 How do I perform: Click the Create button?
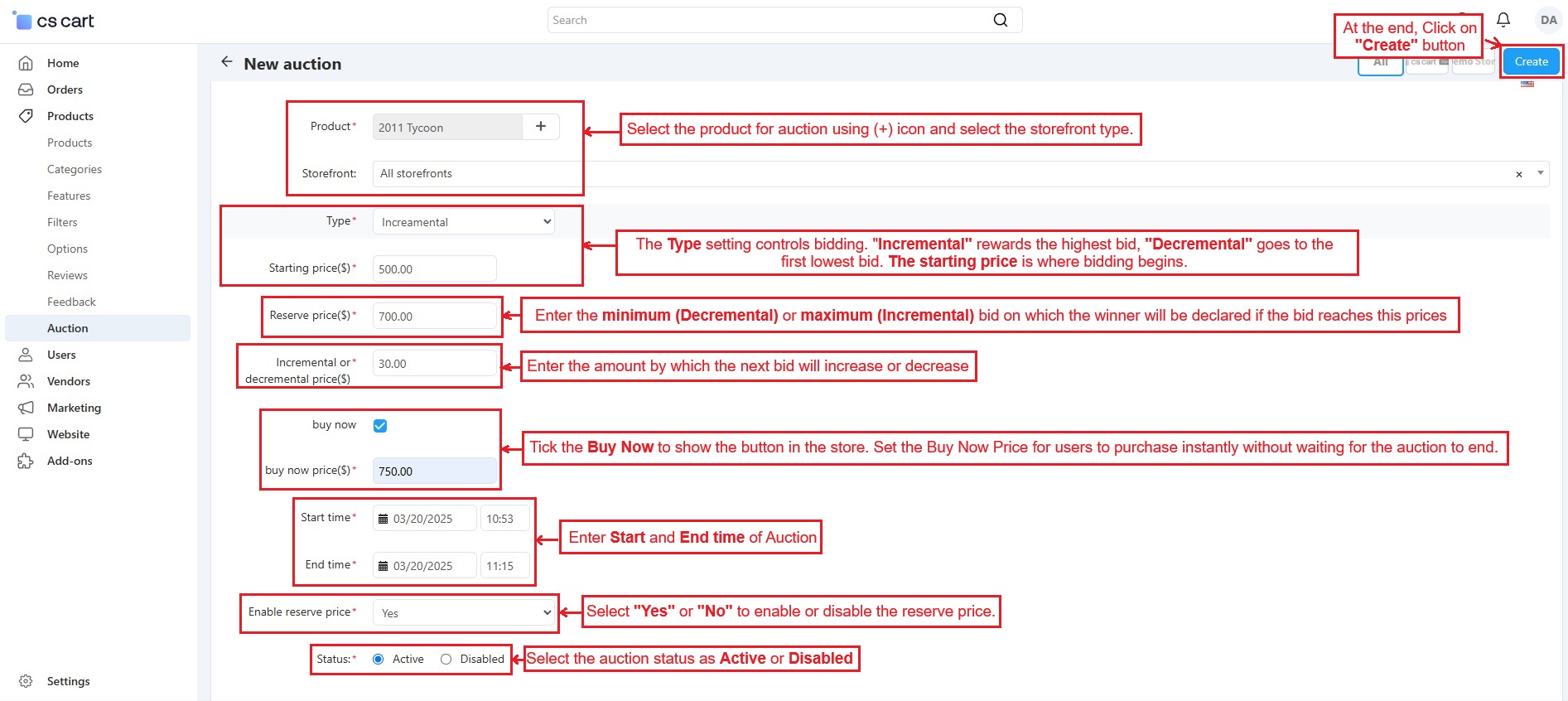point(1531,61)
